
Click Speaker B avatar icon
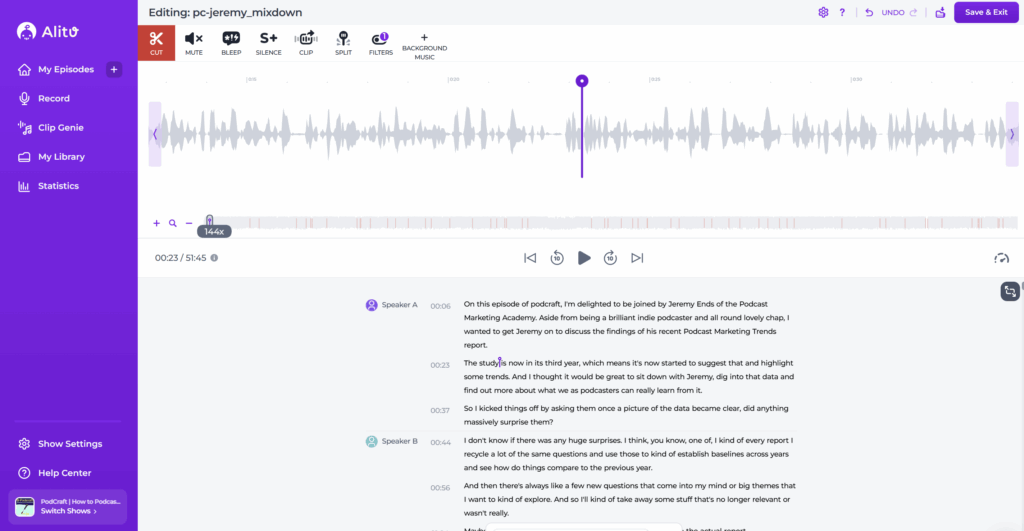point(372,442)
